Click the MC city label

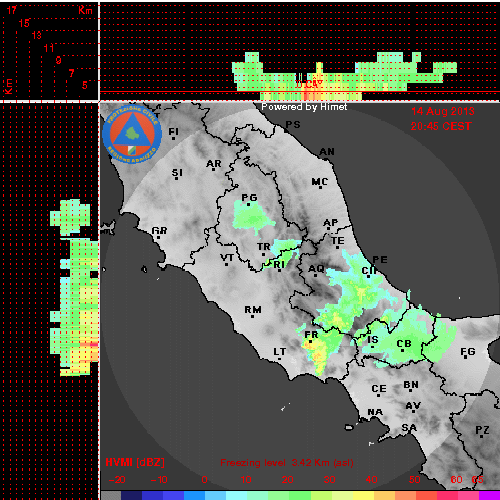(x=320, y=182)
